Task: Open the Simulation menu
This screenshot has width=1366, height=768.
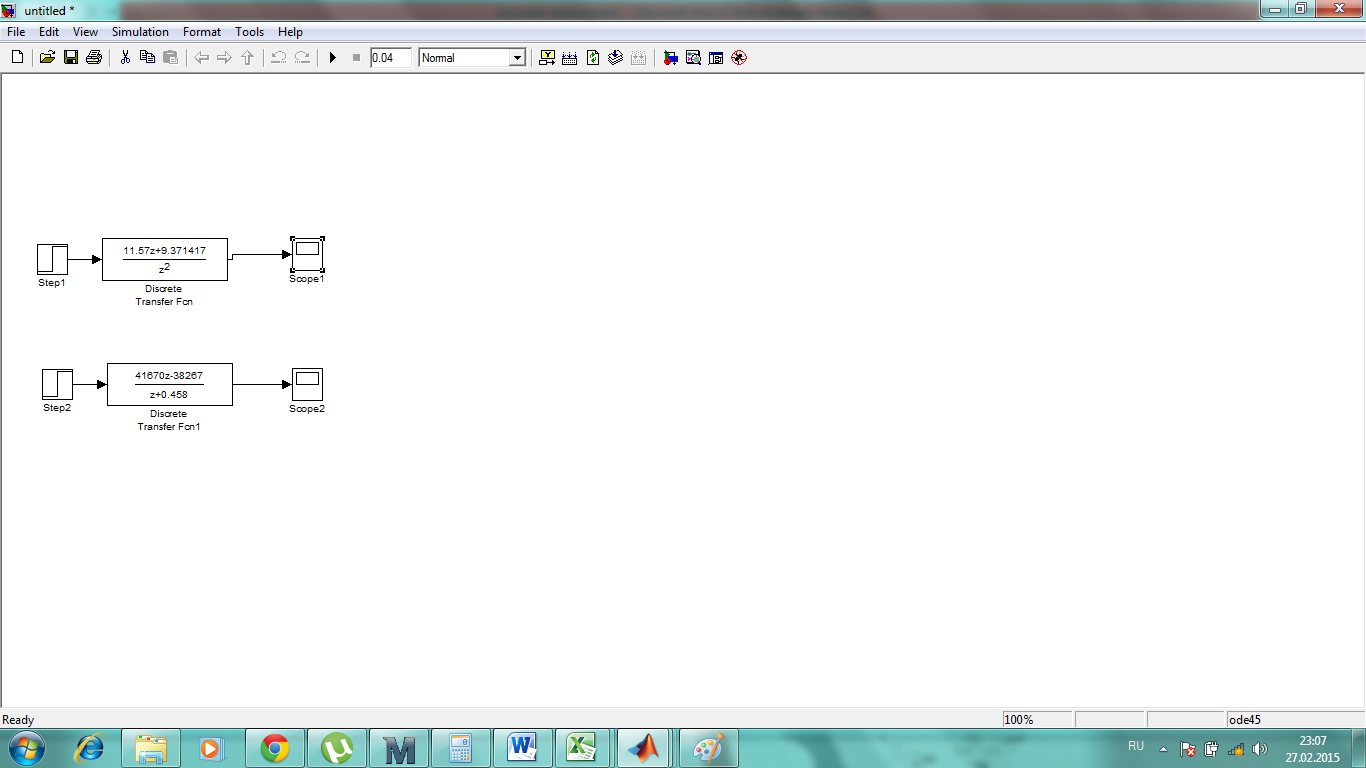Action: coord(140,32)
